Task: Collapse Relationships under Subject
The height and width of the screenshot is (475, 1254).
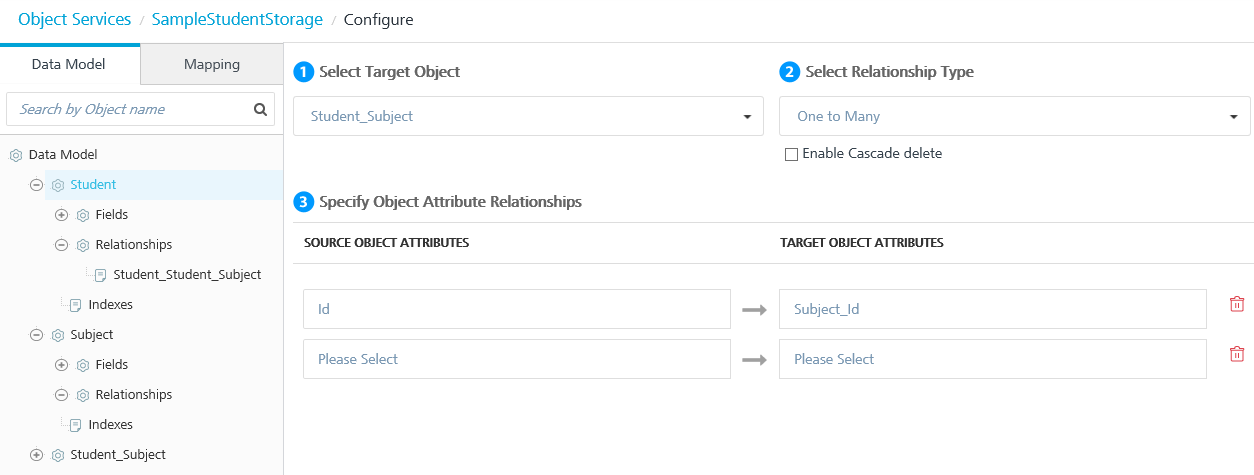Action: [62, 395]
